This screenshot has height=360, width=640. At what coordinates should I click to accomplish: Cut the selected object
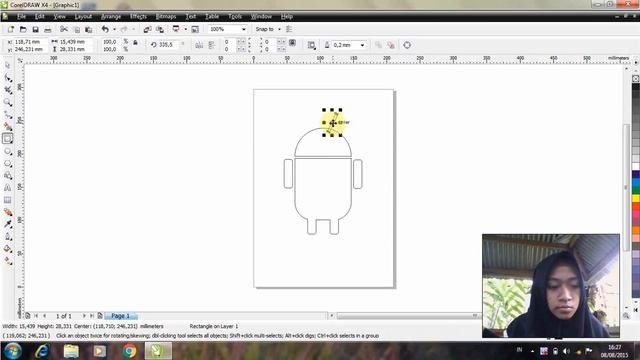(x=64, y=29)
